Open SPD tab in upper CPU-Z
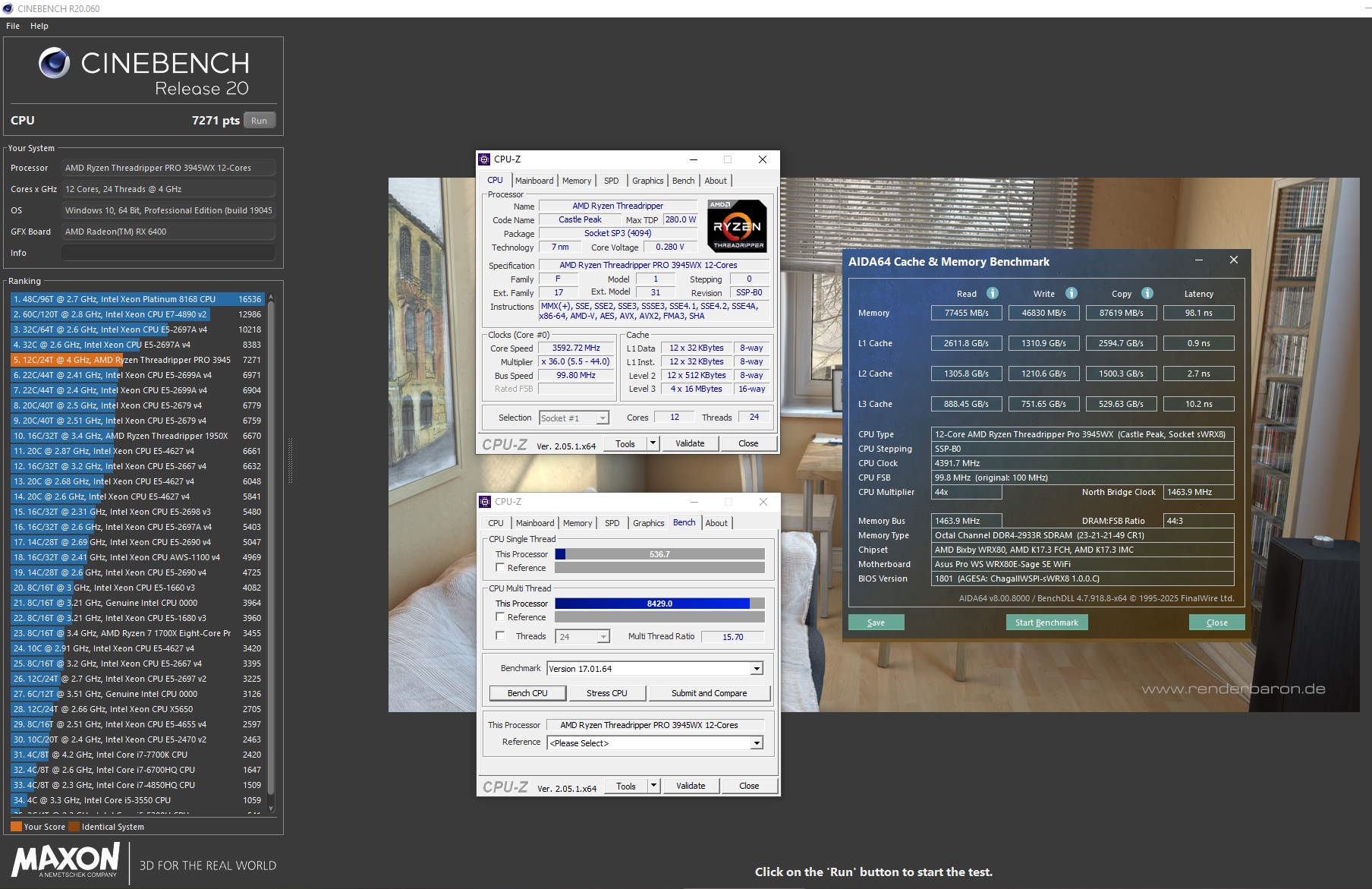 coord(612,181)
